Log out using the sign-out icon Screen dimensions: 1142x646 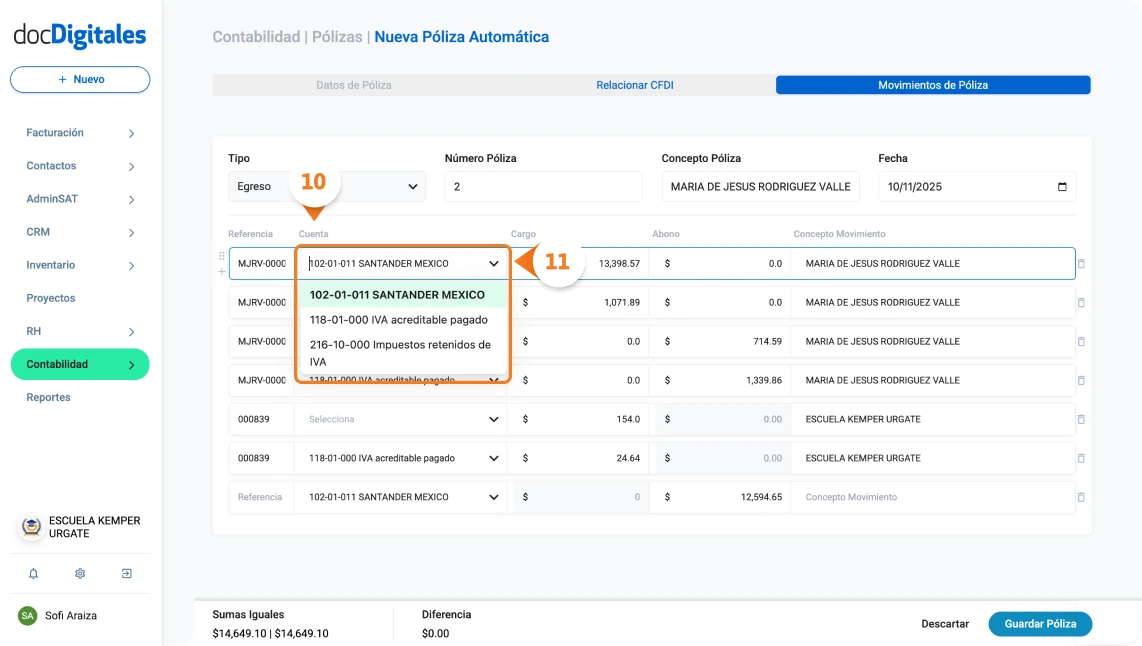[126, 573]
